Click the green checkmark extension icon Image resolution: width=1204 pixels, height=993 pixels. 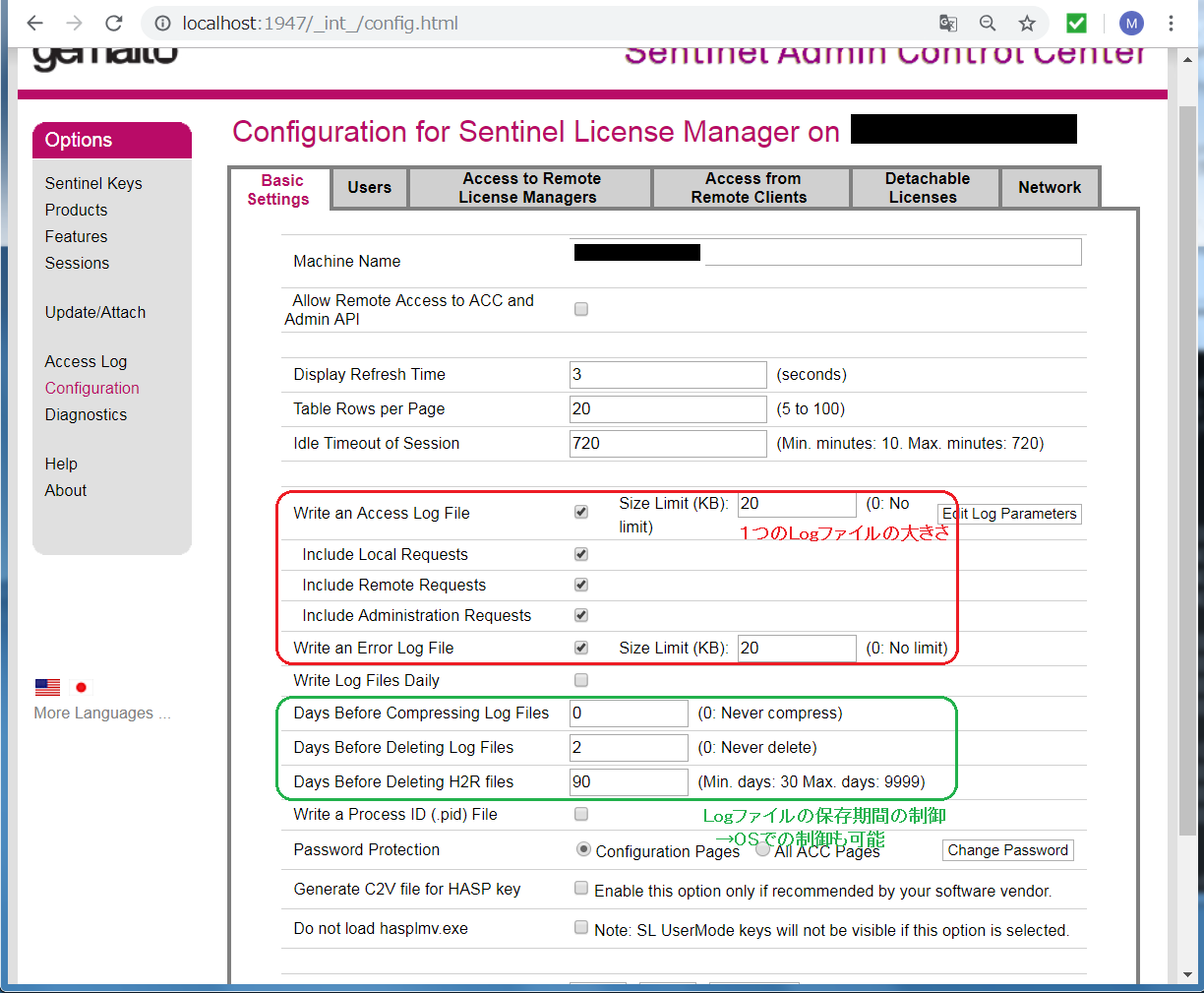[1077, 23]
